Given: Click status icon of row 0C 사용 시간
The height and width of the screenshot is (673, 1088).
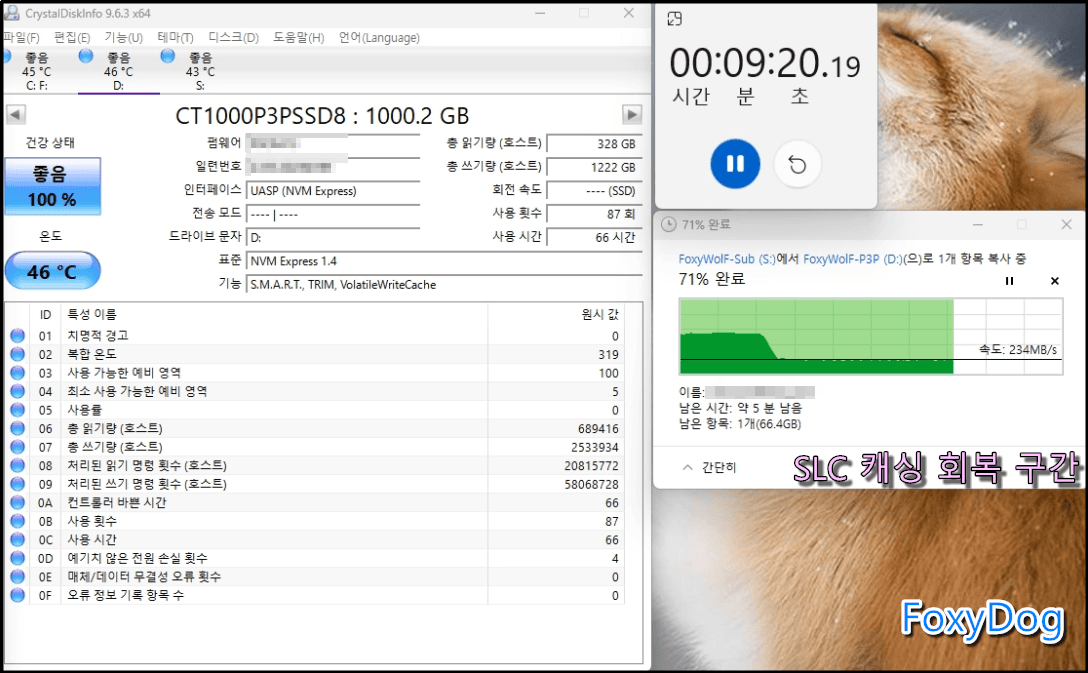Looking at the screenshot, I should click(18, 539).
